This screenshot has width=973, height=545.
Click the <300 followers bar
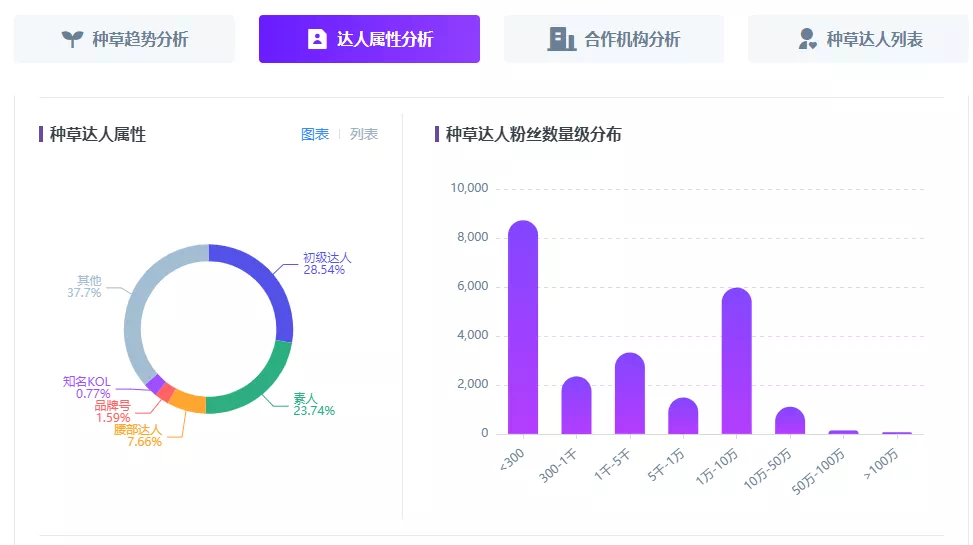pos(522,327)
